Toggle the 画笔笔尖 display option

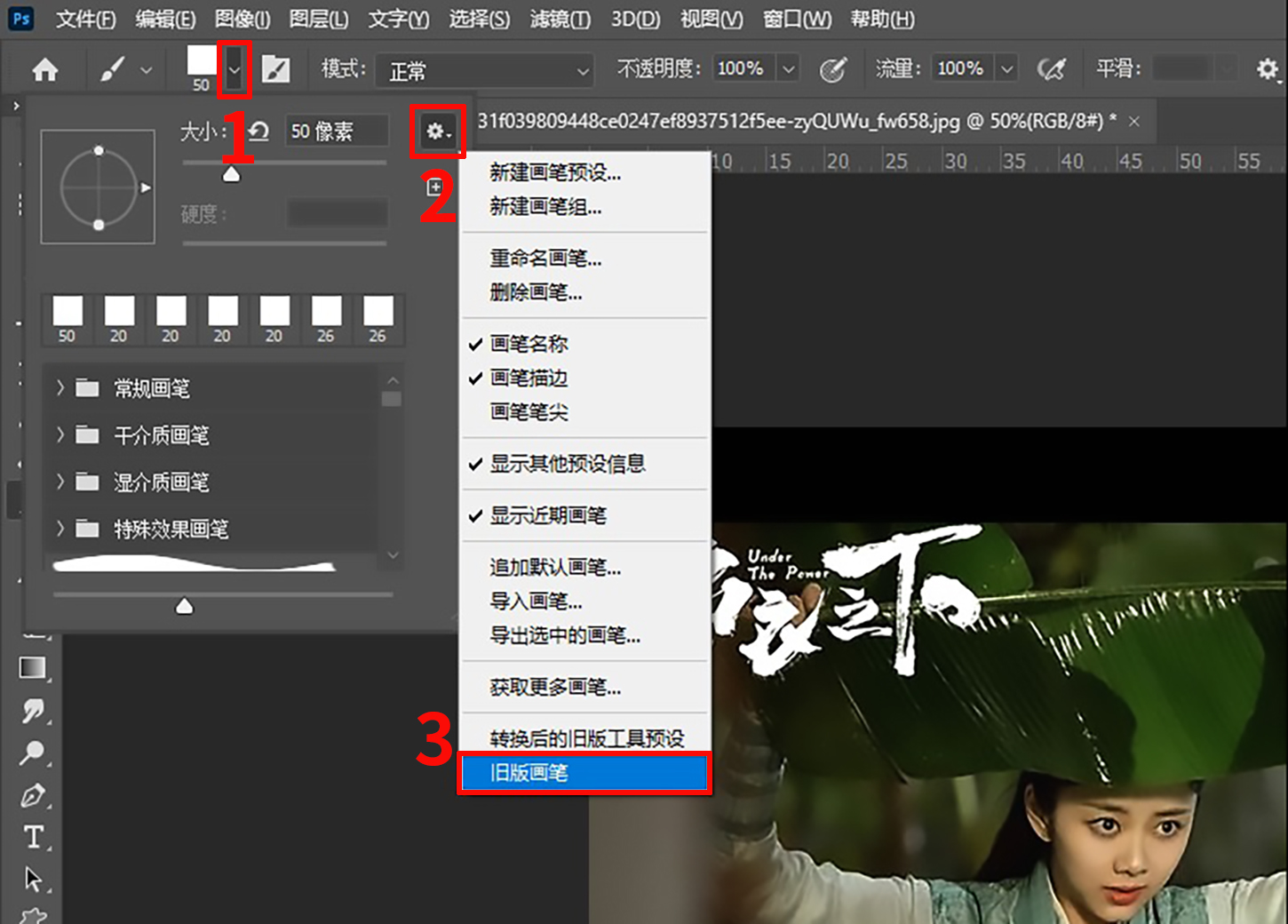point(528,412)
